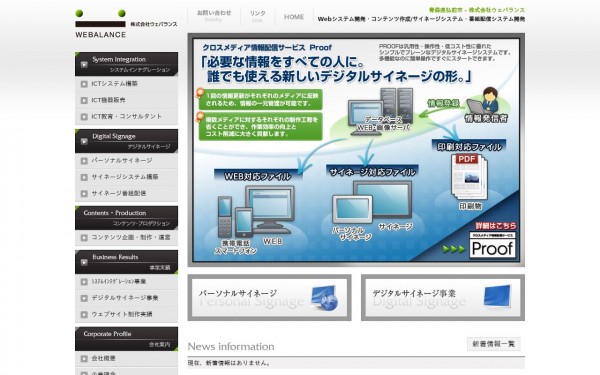Click the 印刷対応ファイル label
The height and width of the screenshot is (375, 600).
(469, 147)
